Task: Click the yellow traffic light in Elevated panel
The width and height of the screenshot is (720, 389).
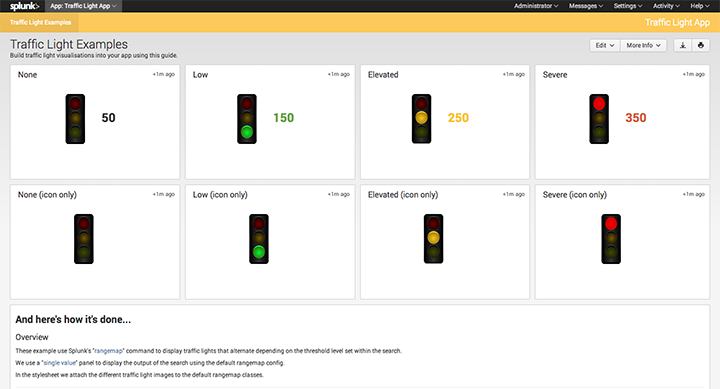Action: (422, 119)
